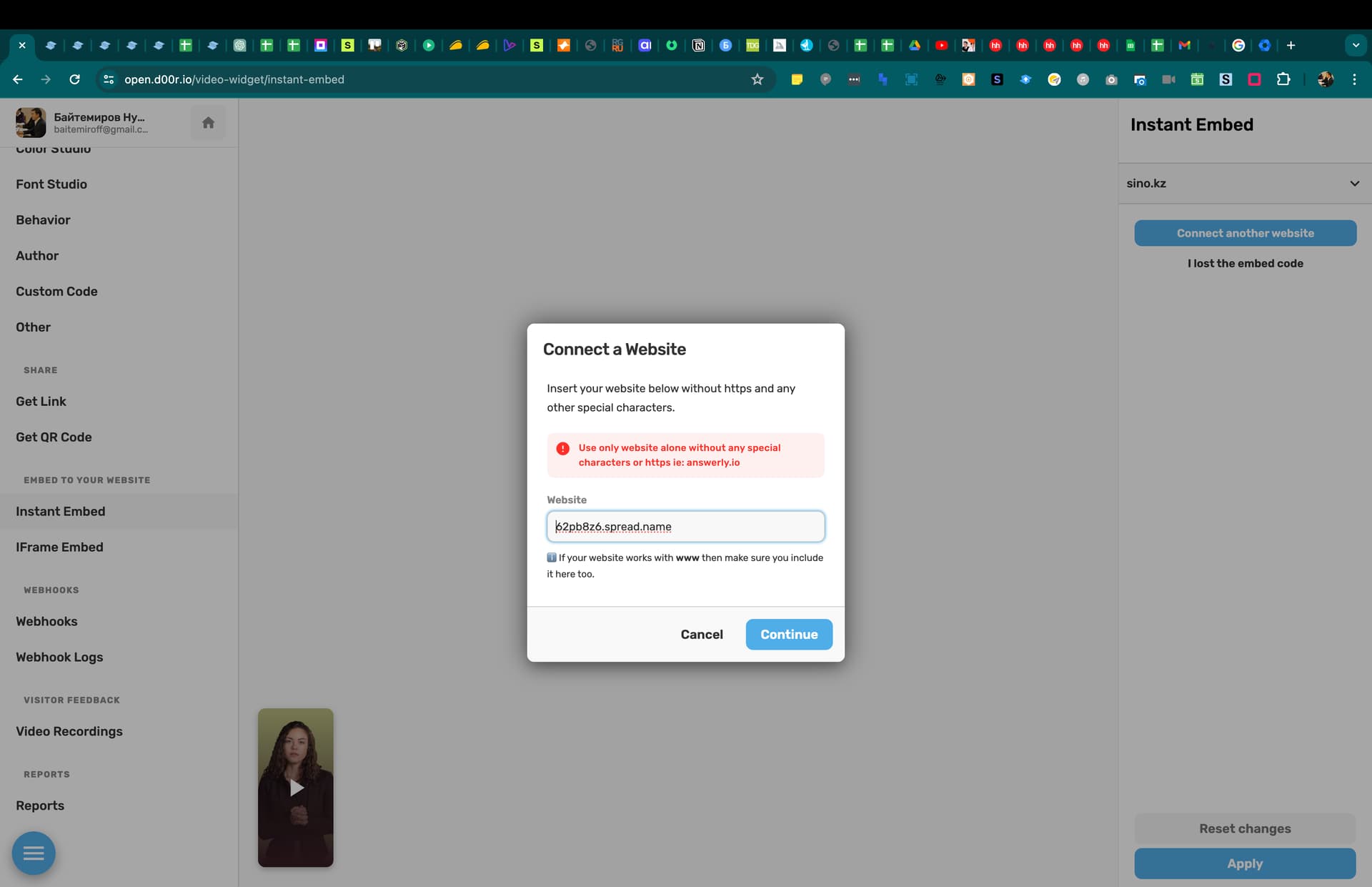Click the home icon in sidebar header

coord(208,123)
